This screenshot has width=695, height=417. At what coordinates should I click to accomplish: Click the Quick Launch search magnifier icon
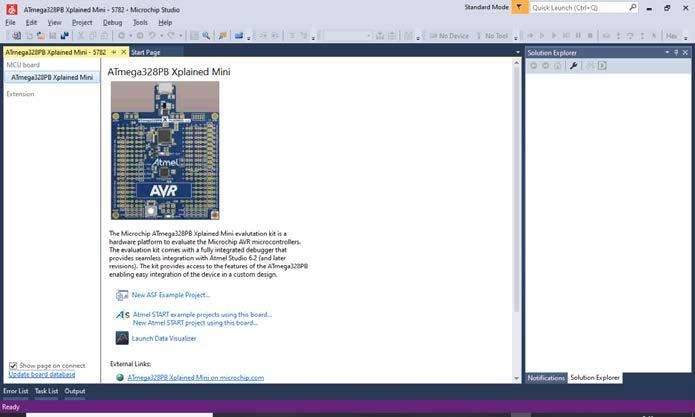pos(633,7)
